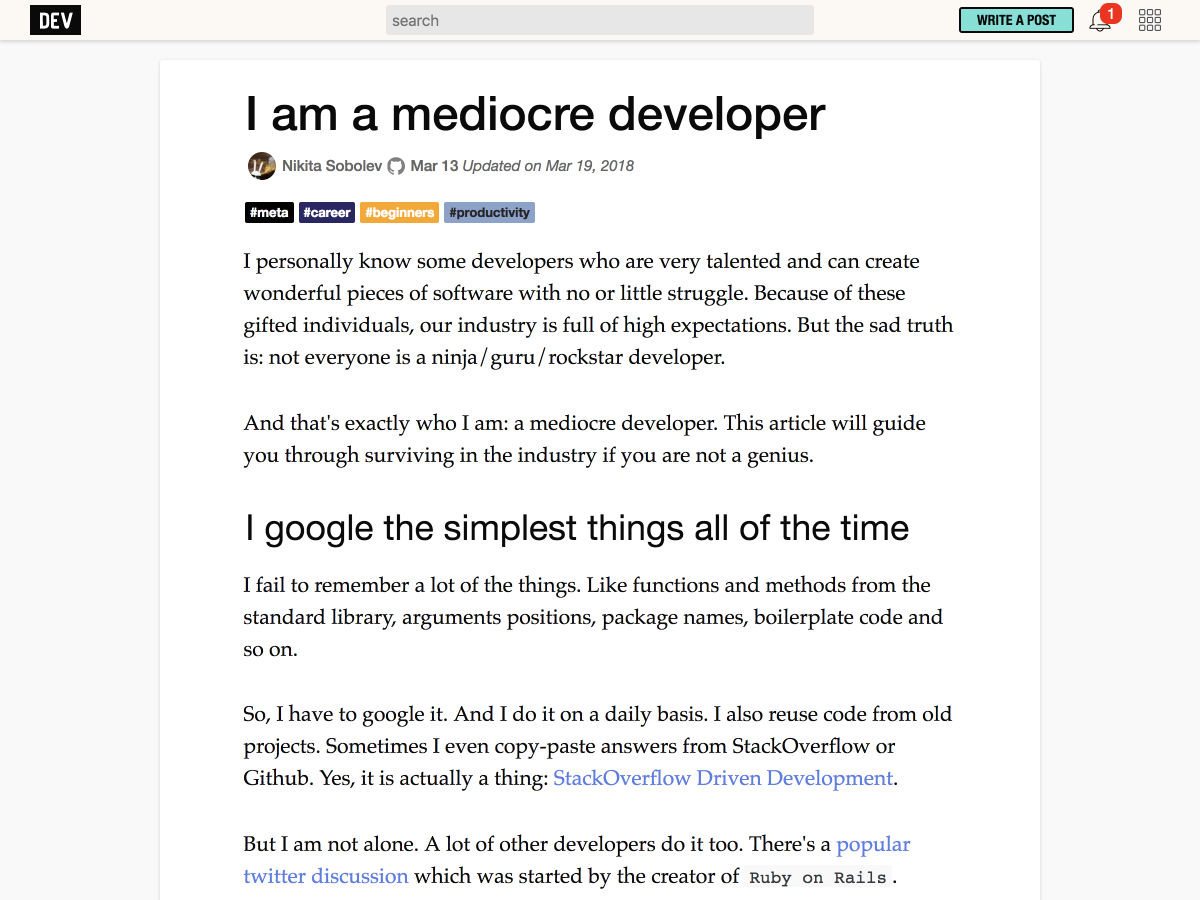
Task: Open Nikita Sobolev's avatar picture
Action: pos(262,166)
